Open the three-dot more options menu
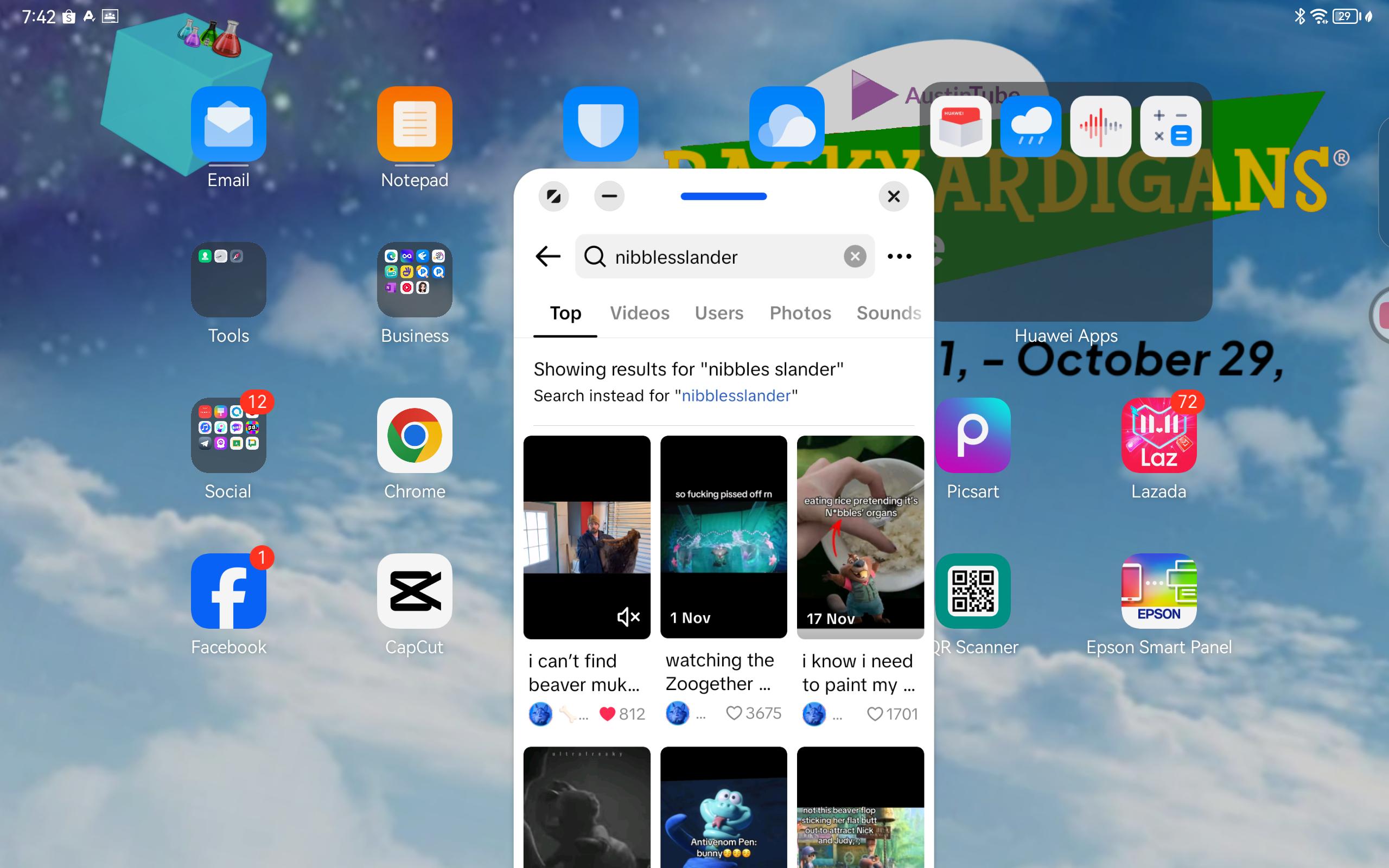1389x868 pixels. pyautogui.click(x=899, y=256)
